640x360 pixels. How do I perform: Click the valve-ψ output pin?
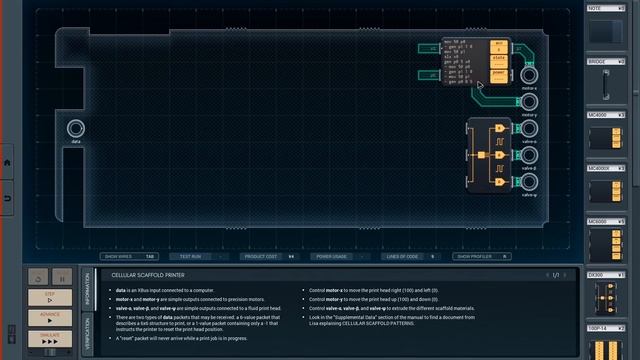tap(529, 182)
